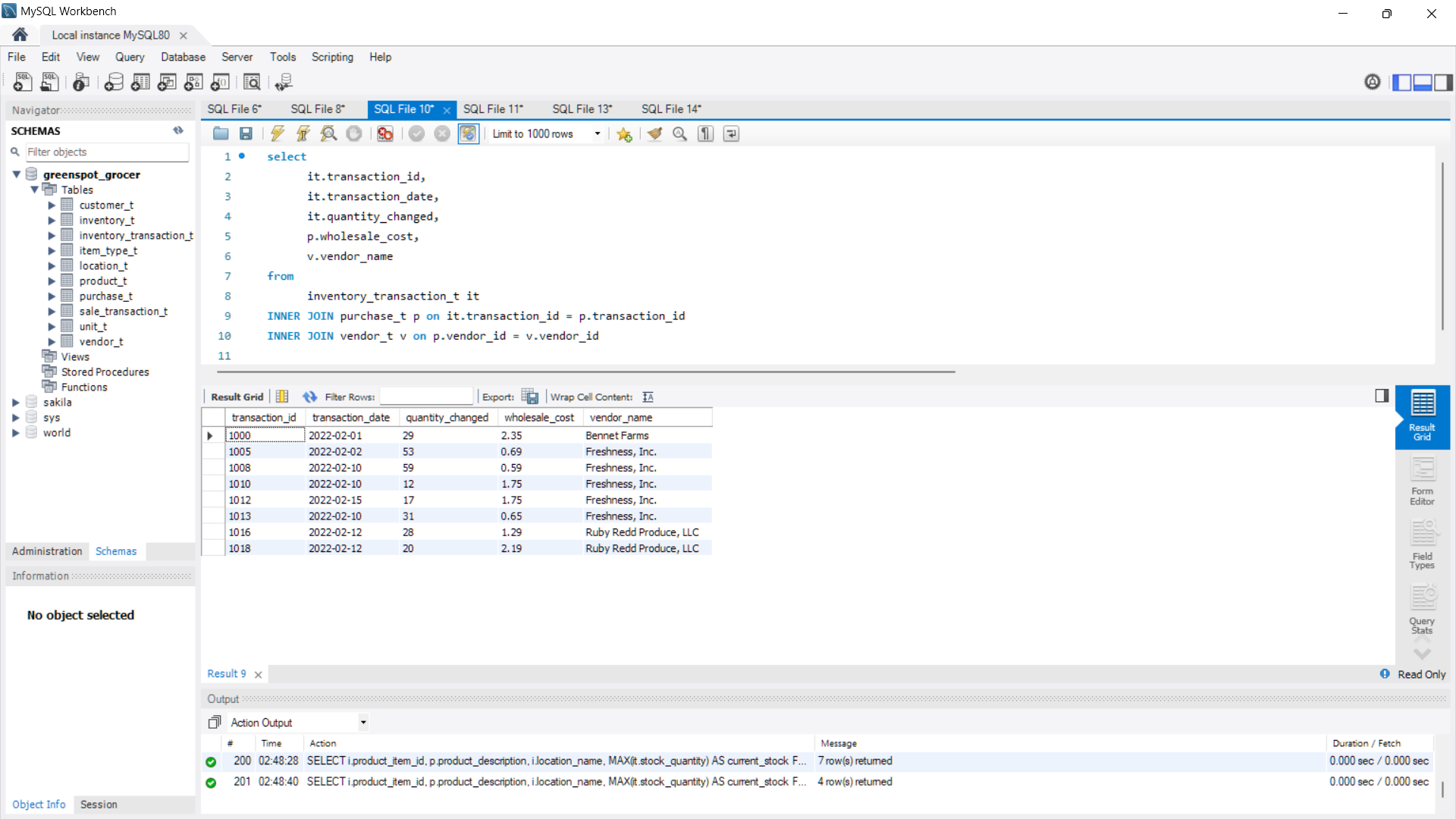Create a new stored procedure icon
Screen dimensions: 1456x819
(193, 82)
